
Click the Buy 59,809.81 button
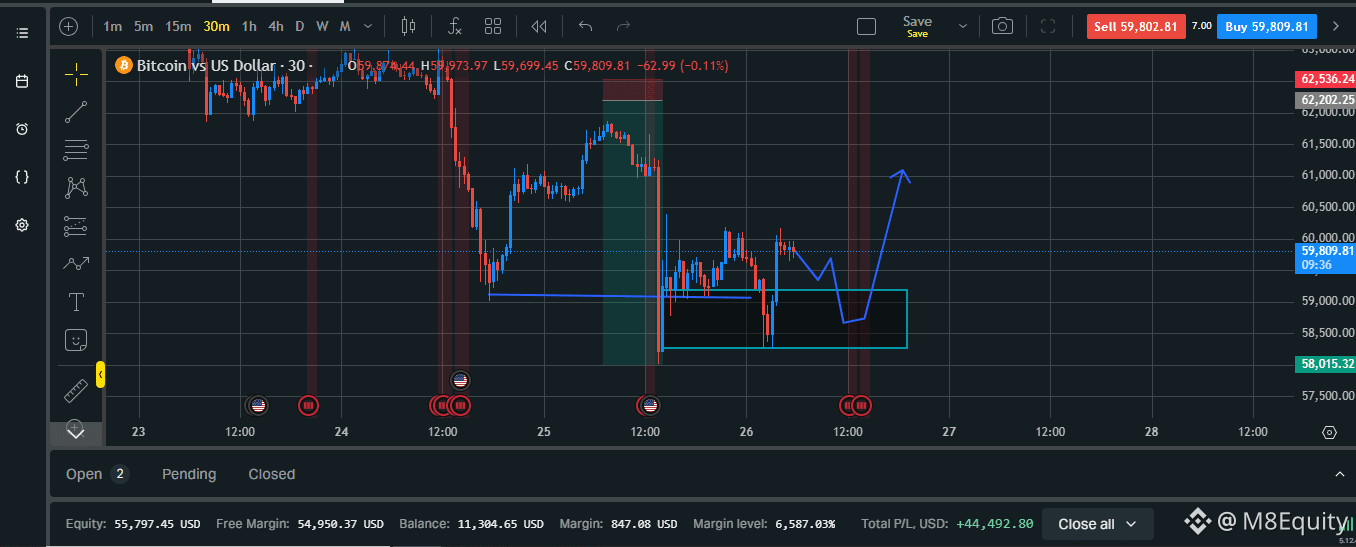pos(1267,26)
